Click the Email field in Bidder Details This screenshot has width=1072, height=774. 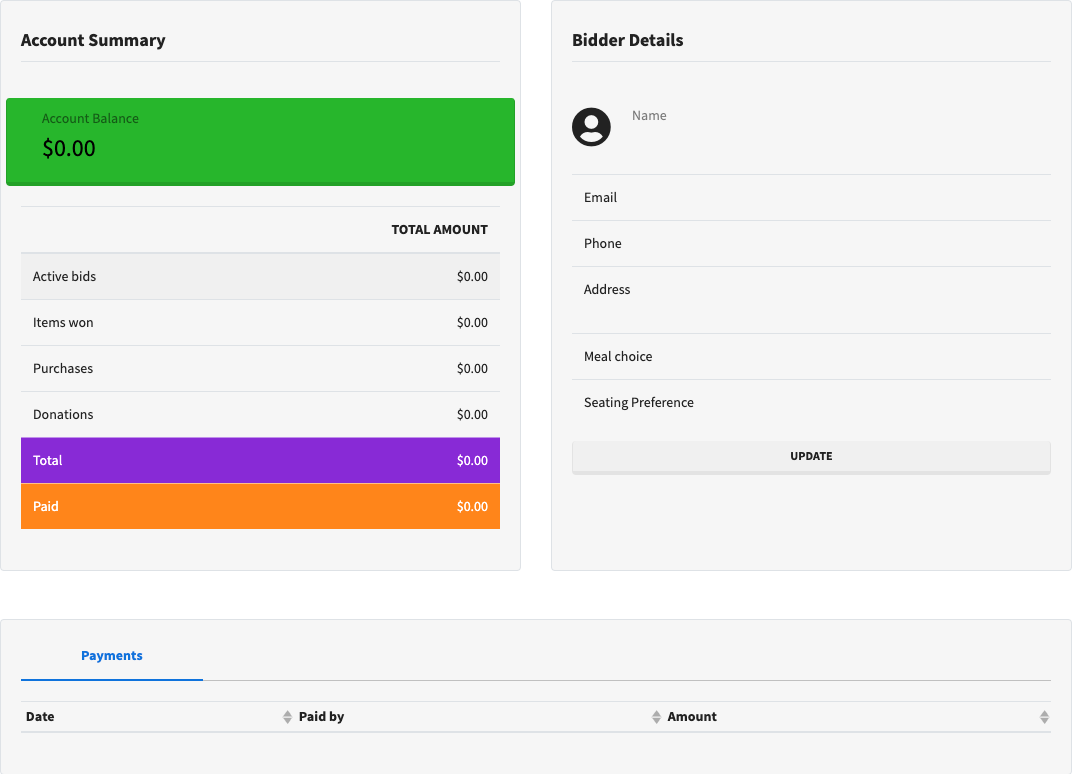811,198
